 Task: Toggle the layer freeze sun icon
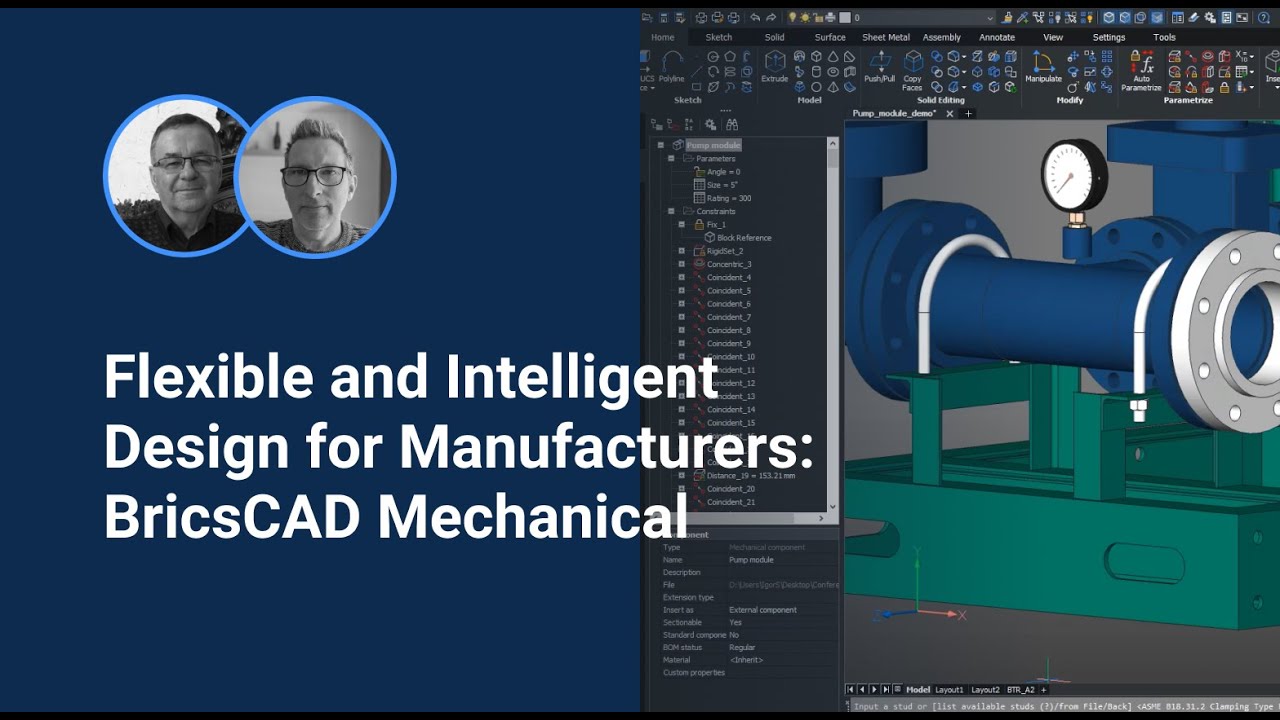point(805,17)
